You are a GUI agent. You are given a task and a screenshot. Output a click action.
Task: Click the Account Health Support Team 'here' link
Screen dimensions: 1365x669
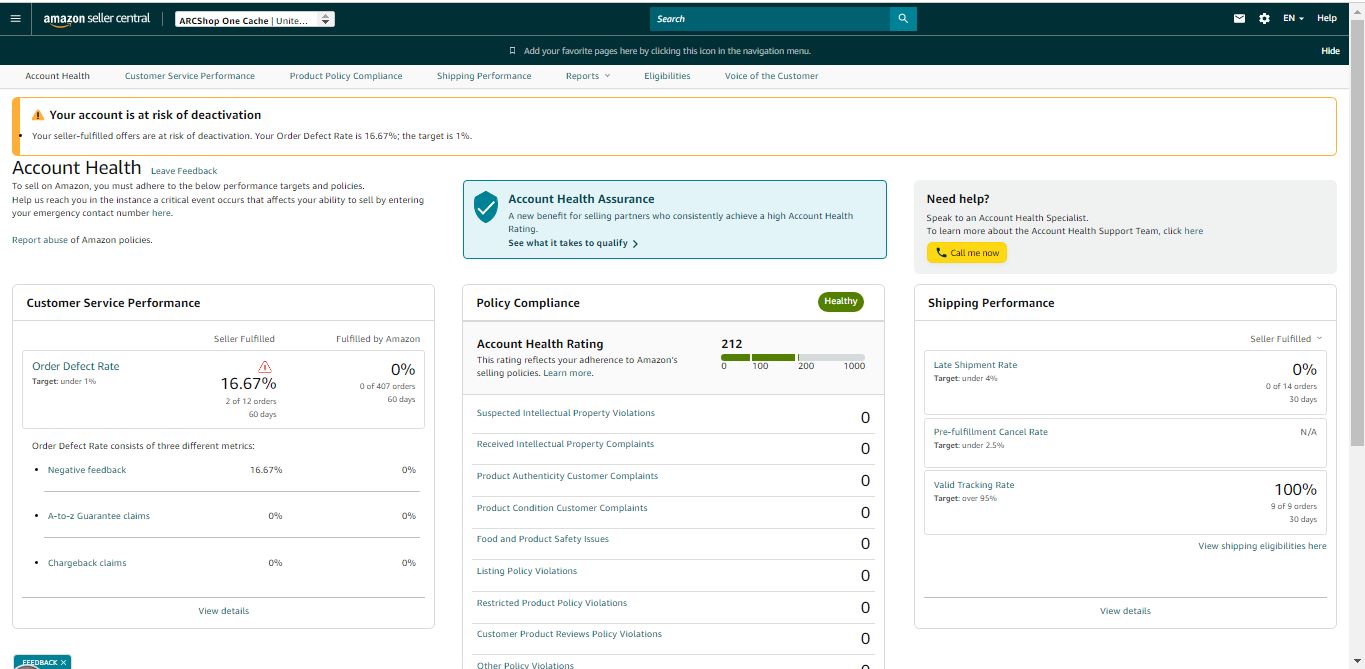1194,231
